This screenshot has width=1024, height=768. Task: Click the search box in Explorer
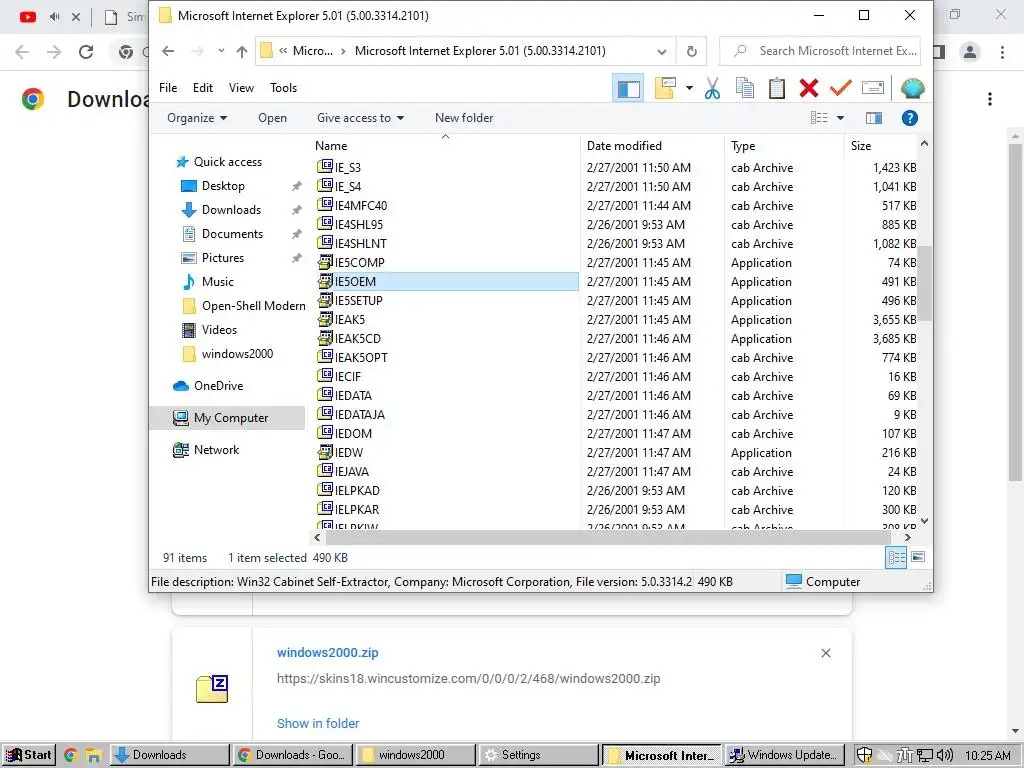tap(820, 51)
